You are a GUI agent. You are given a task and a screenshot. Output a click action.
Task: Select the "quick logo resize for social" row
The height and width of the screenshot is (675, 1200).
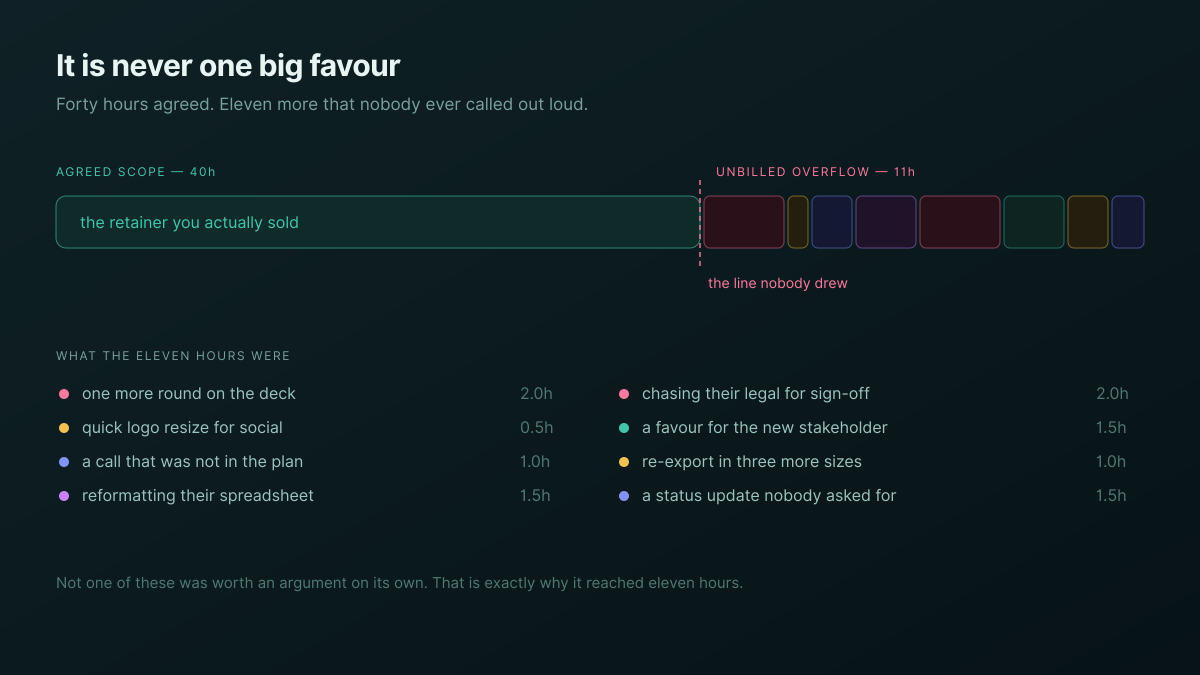(x=305, y=428)
